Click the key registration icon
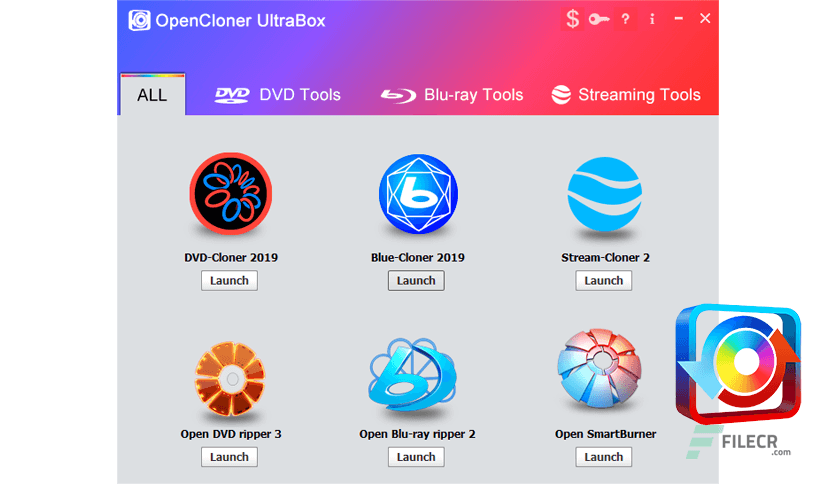 click(599, 20)
